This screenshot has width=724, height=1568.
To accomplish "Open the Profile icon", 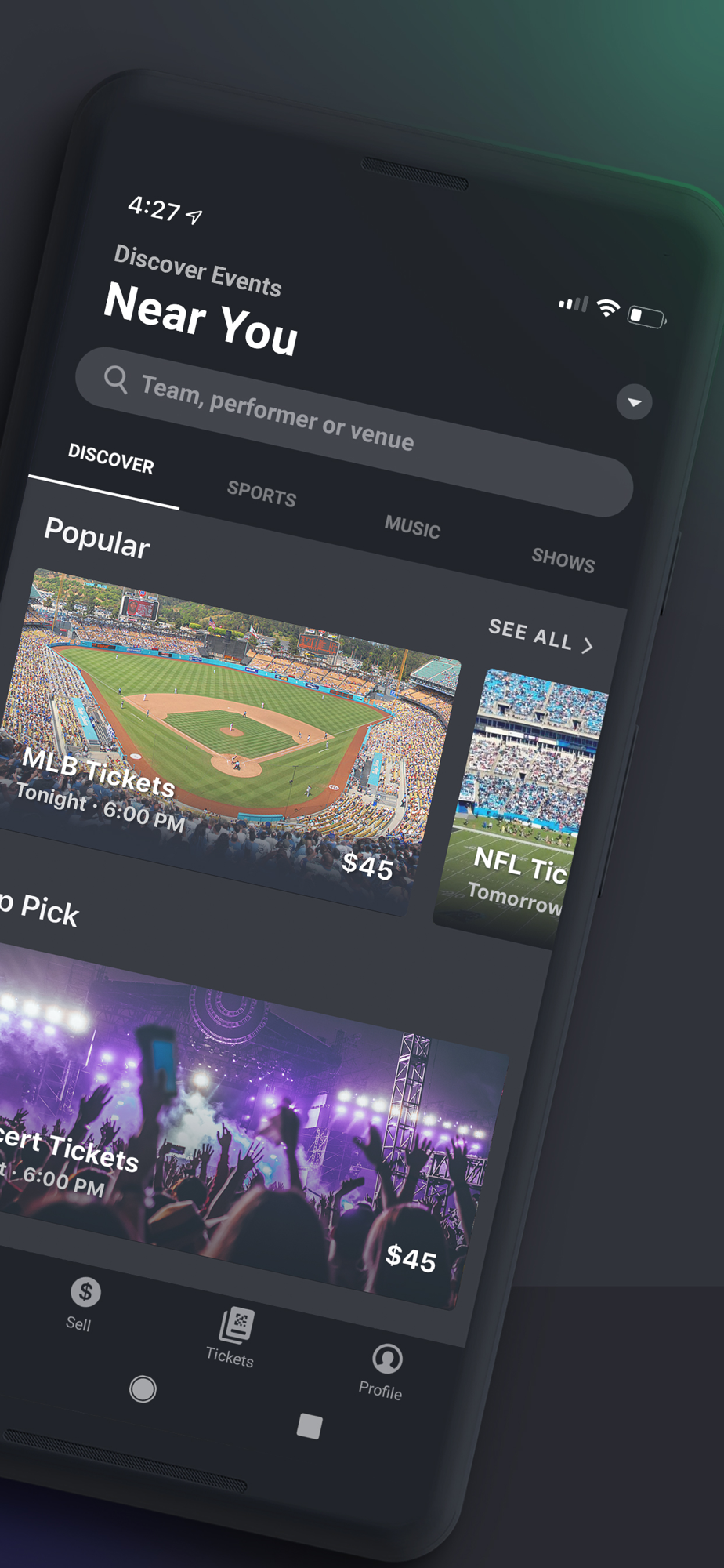I will 387,1359.
